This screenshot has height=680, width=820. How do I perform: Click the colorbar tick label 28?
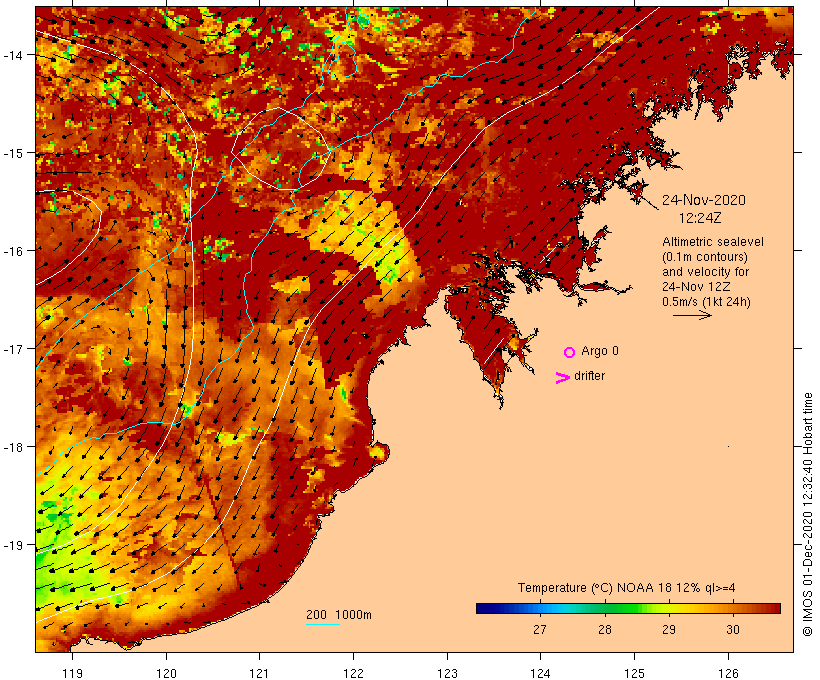click(605, 629)
